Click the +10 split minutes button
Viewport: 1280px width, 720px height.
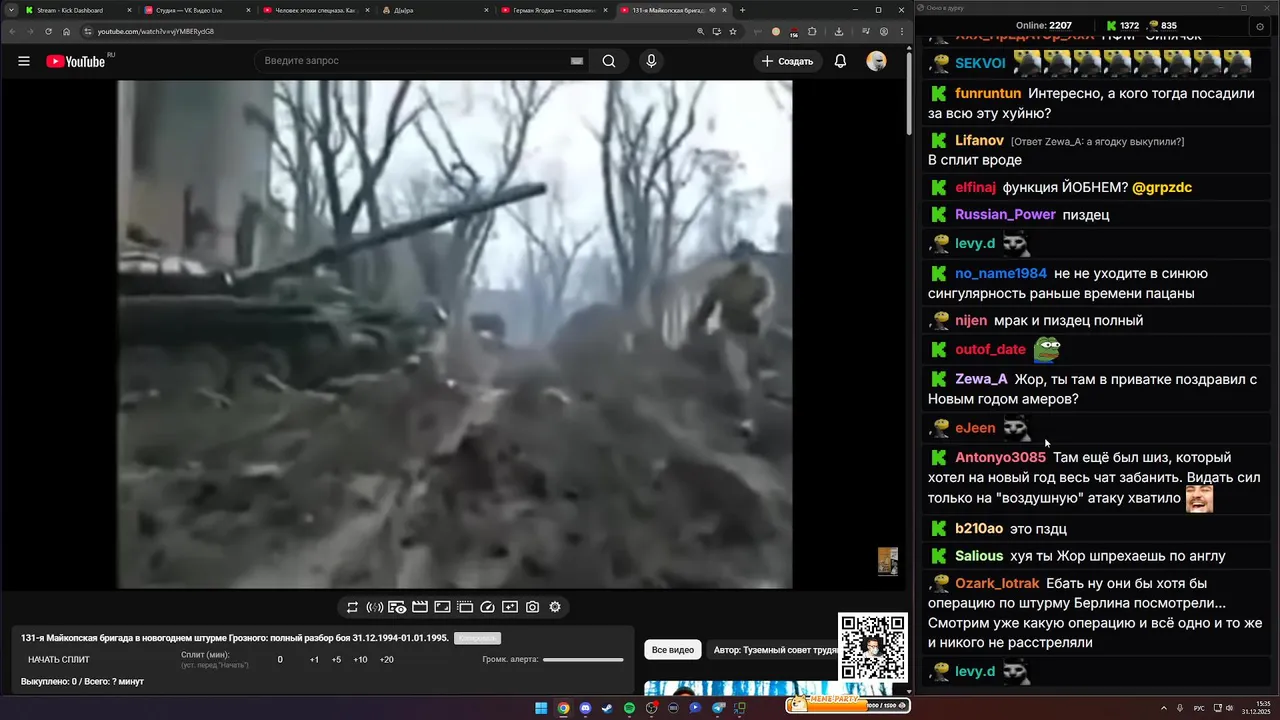tap(360, 660)
